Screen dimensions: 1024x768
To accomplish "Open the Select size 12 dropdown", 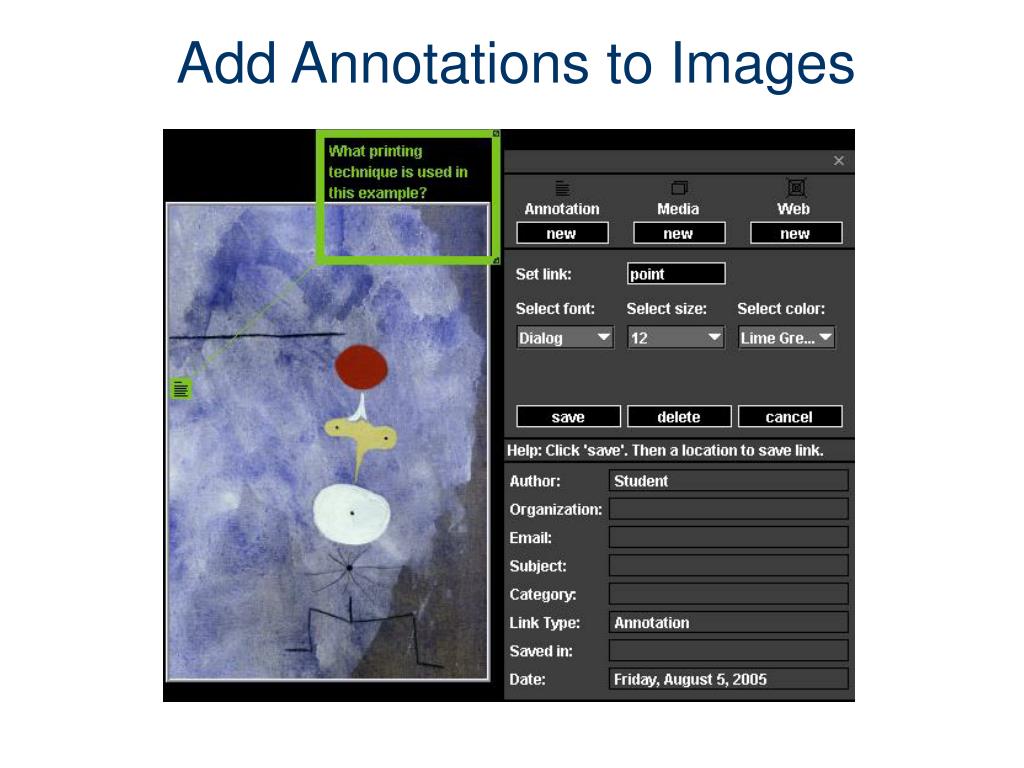I will tap(676, 338).
